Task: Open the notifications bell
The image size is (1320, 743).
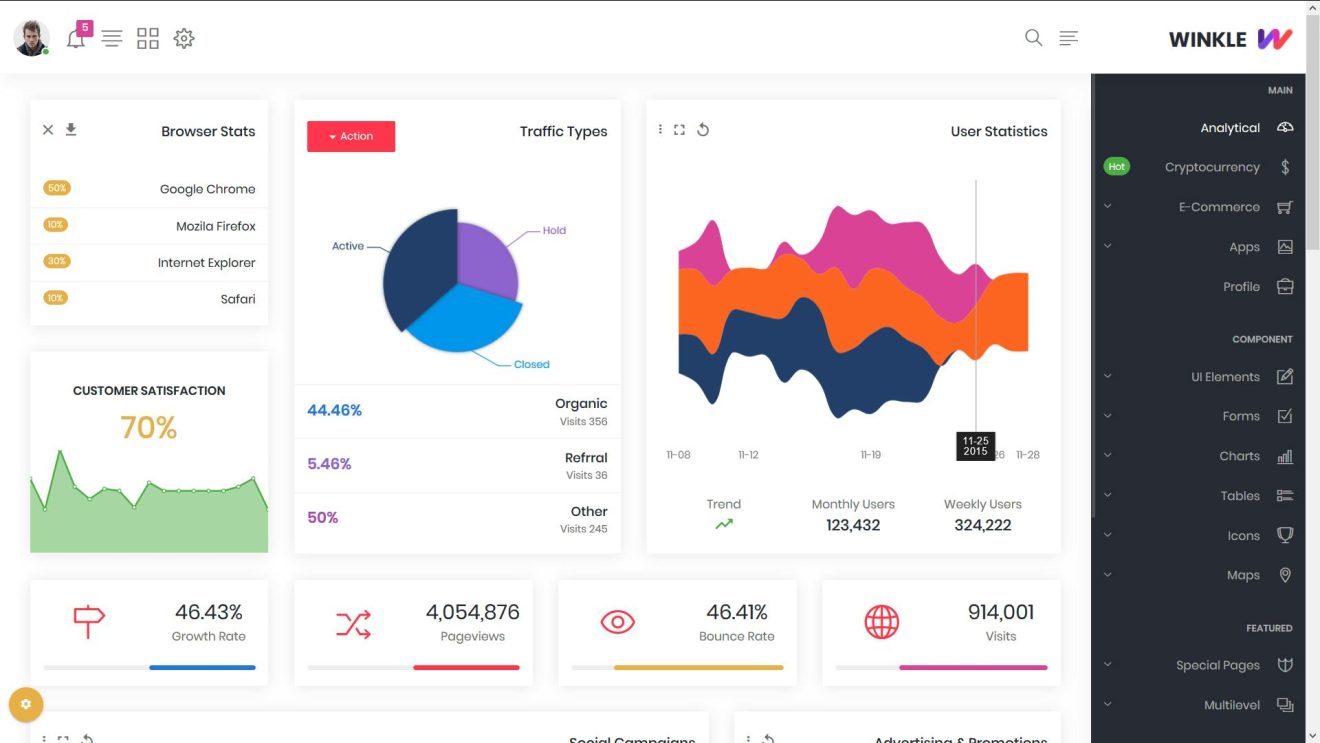Action: (x=76, y=38)
